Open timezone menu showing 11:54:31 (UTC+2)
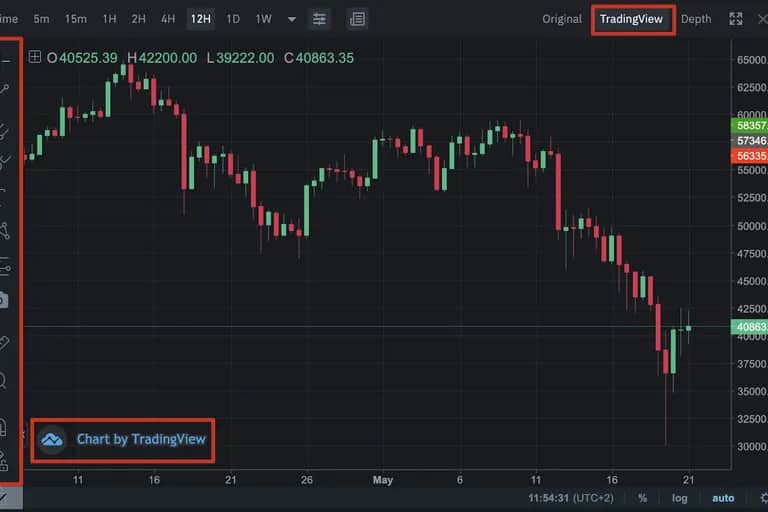 (570, 498)
